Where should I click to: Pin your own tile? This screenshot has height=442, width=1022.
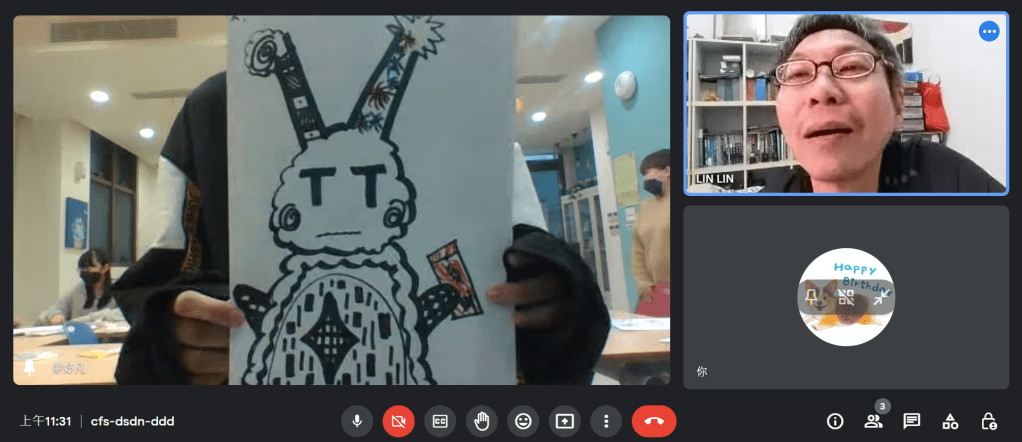tap(812, 297)
